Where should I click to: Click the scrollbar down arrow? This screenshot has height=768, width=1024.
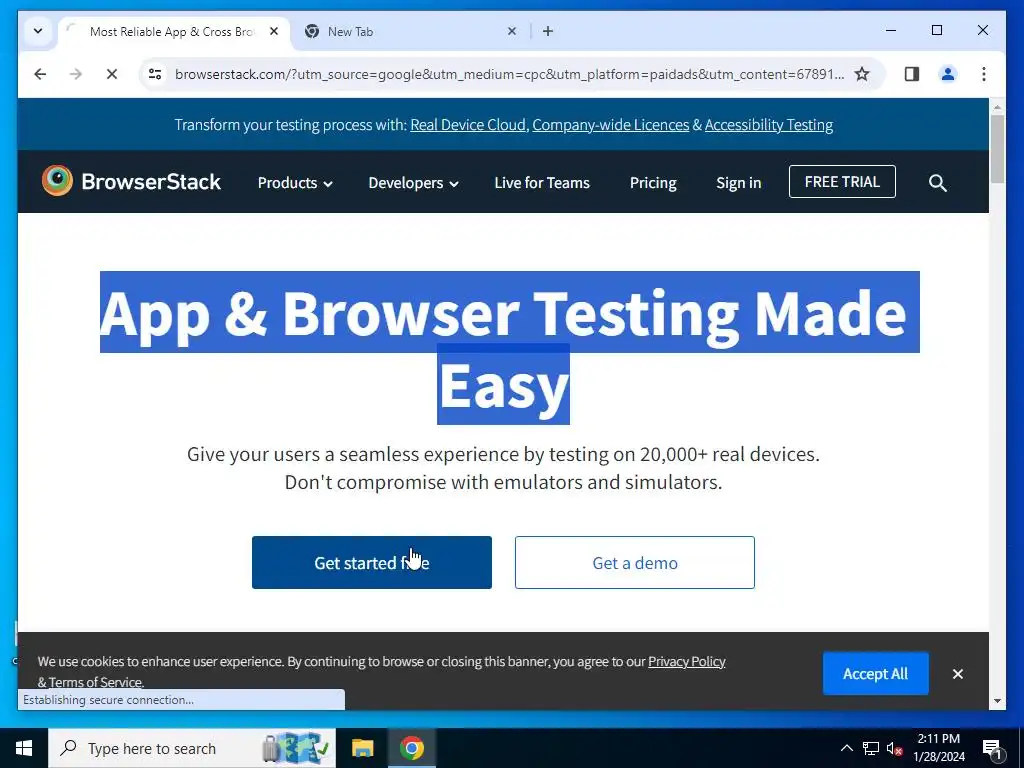click(x=997, y=701)
